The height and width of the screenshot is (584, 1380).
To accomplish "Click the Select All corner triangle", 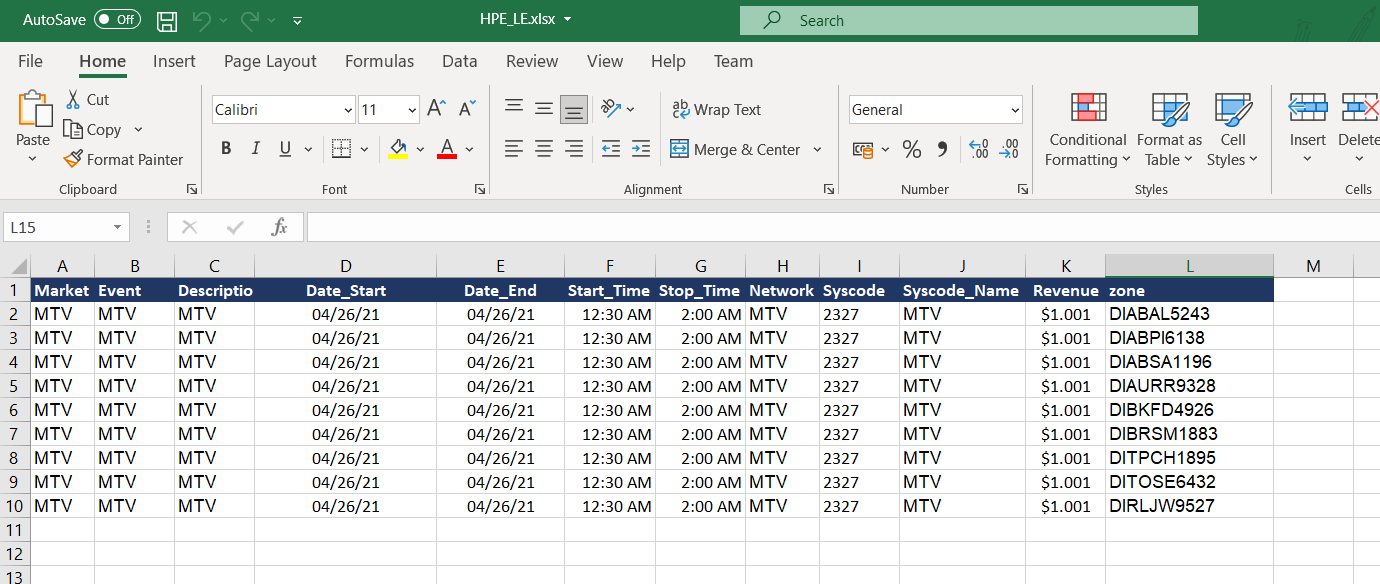I will point(17,267).
